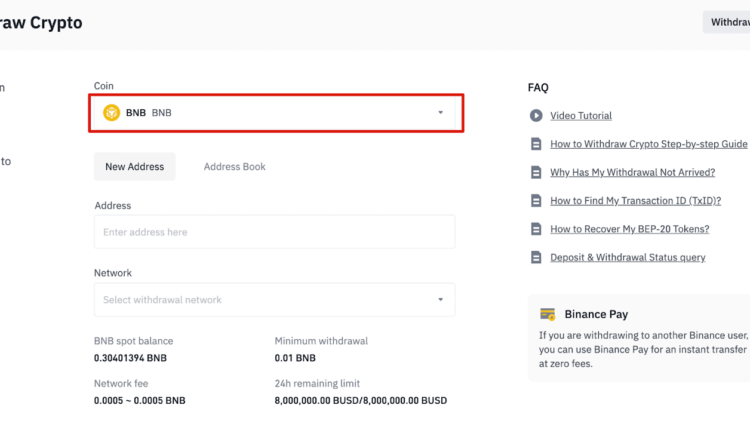Click document icon beside Deposit & Withdrawal Status

[x=536, y=257]
